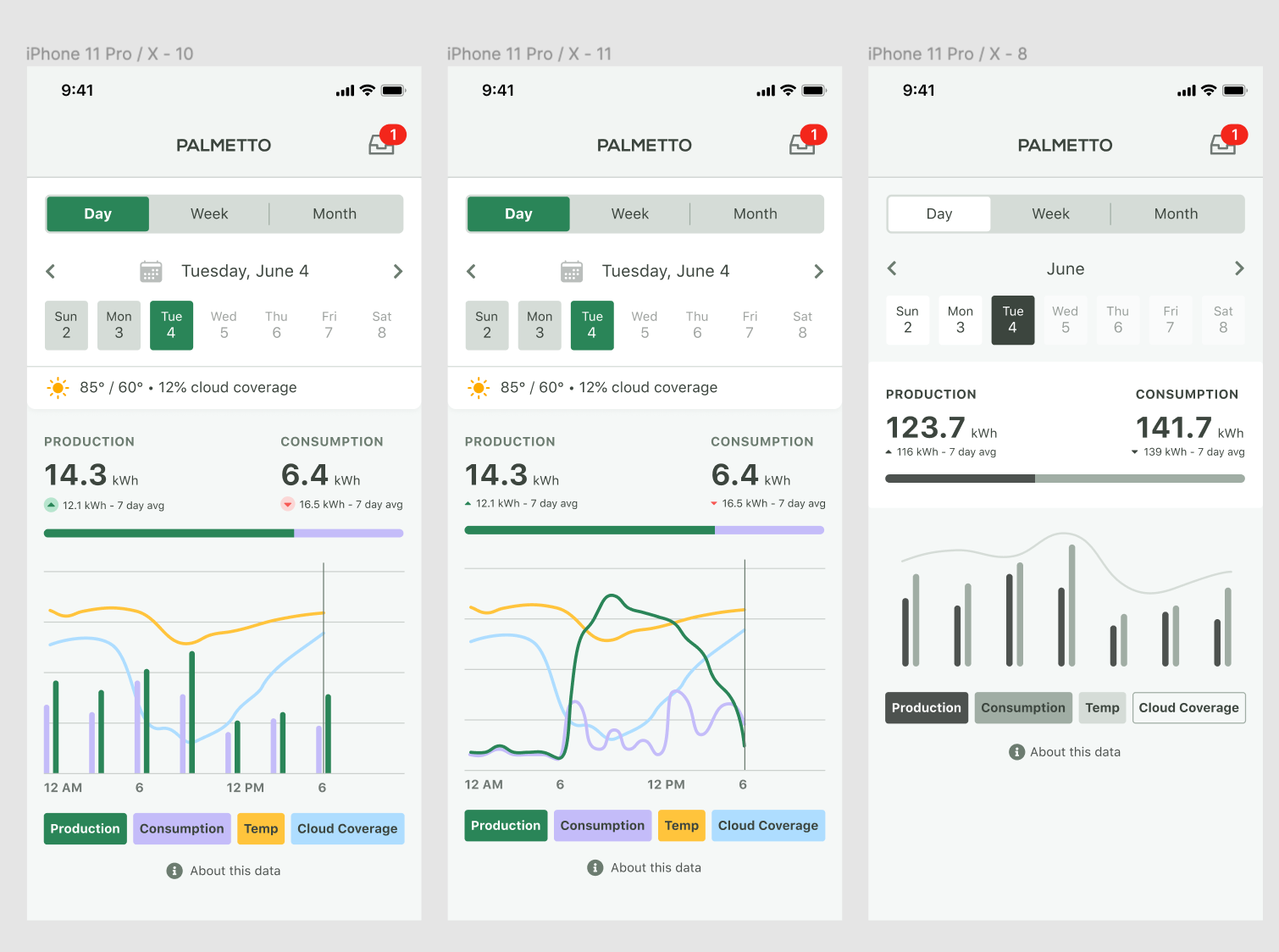1279x952 pixels.
Task: Go to next month in X - 8 screen
Action: coord(1239,268)
